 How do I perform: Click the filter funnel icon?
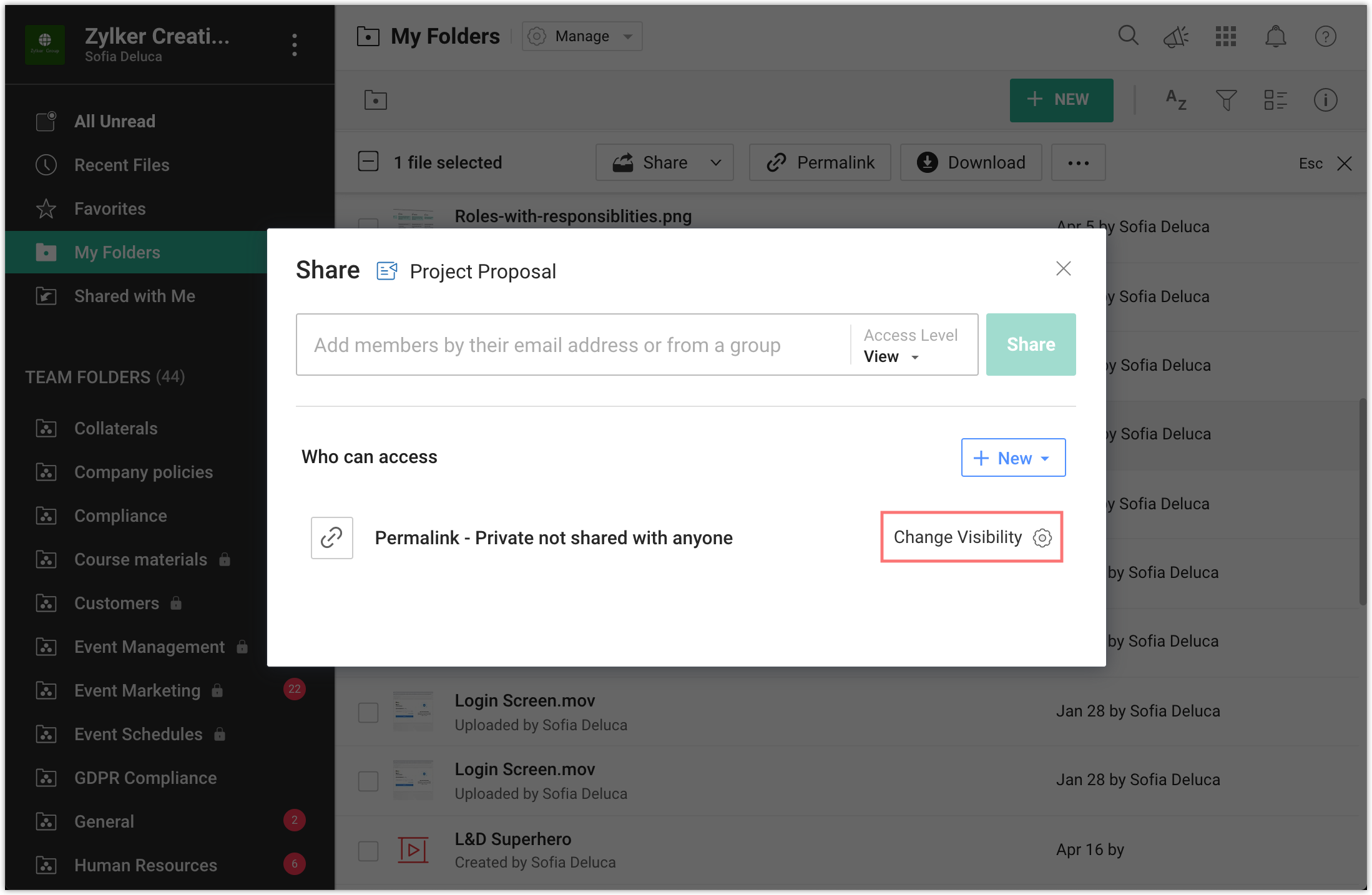click(1226, 100)
